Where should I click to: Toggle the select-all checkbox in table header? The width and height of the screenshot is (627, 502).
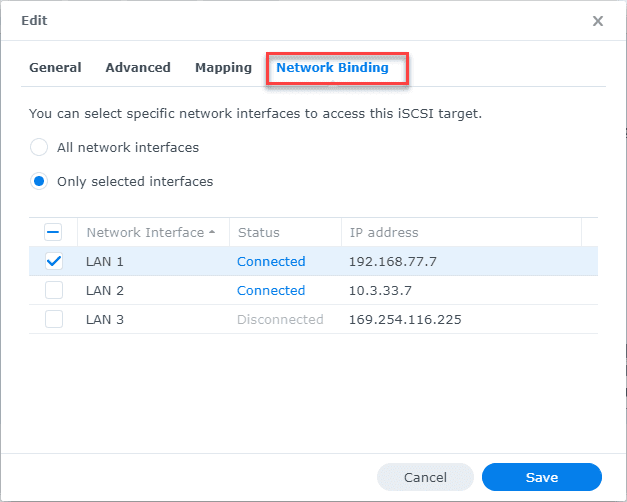tap(54, 232)
